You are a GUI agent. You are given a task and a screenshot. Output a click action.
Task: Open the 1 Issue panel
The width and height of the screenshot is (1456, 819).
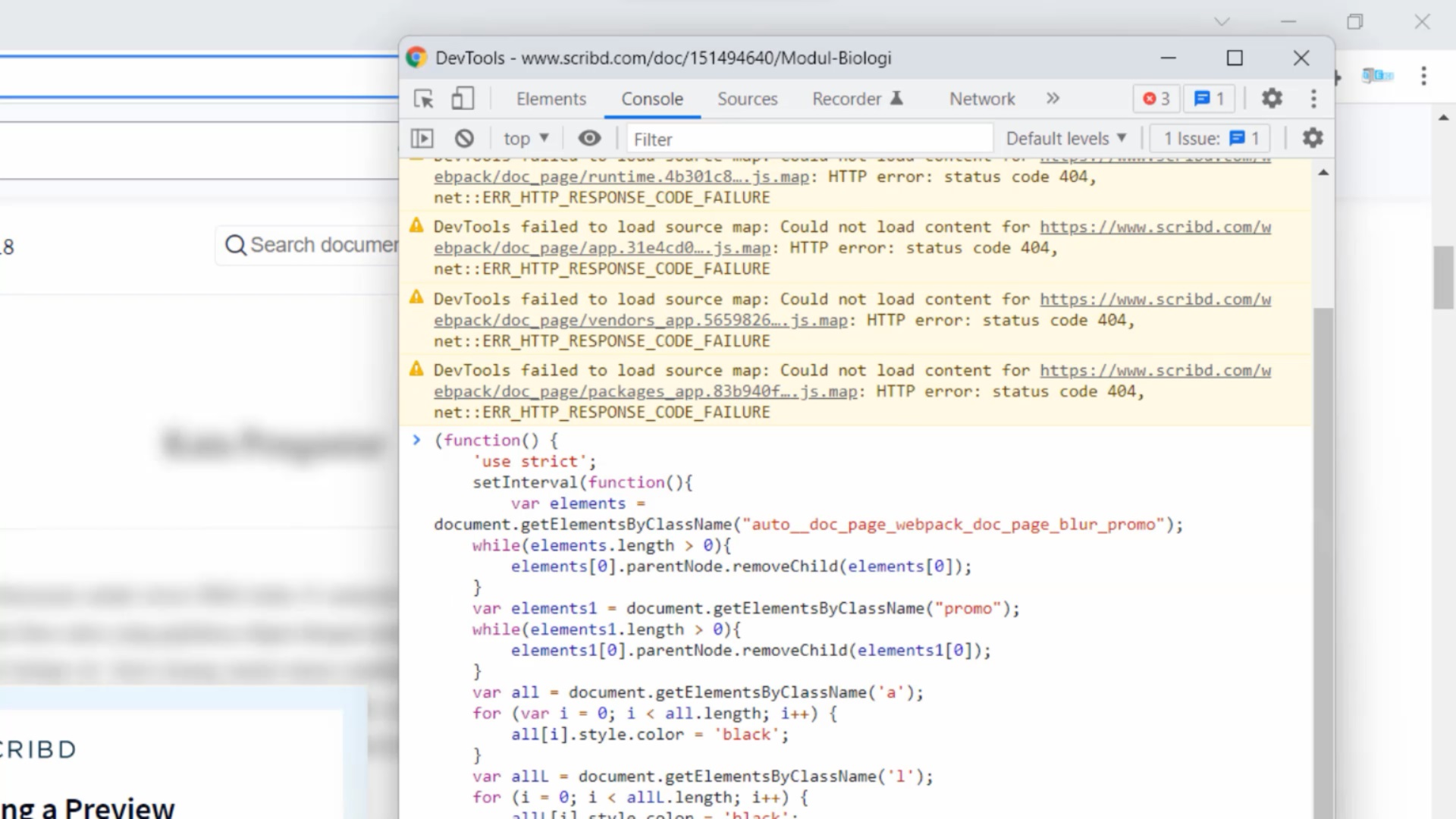pyautogui.click(x=1210, y=137)
